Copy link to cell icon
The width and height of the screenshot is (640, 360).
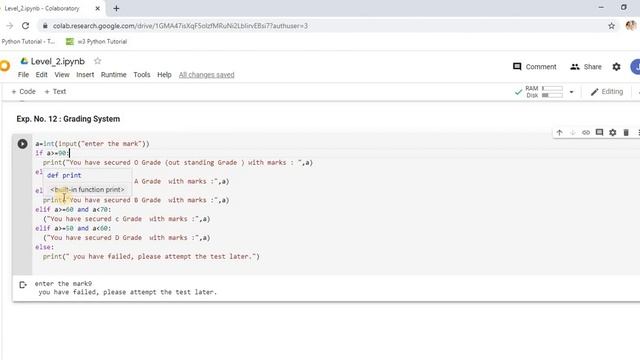tap(586, 133)
